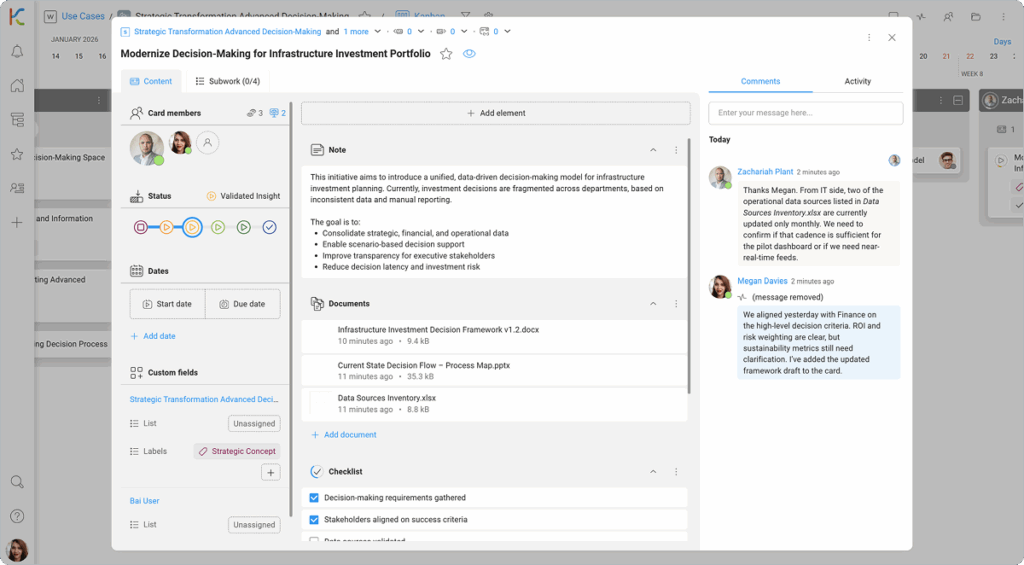Viewport: 1024px width, 565px height.
Task: Click the notifications bell in the left sidebar
Action: click(x=17, y=52)
